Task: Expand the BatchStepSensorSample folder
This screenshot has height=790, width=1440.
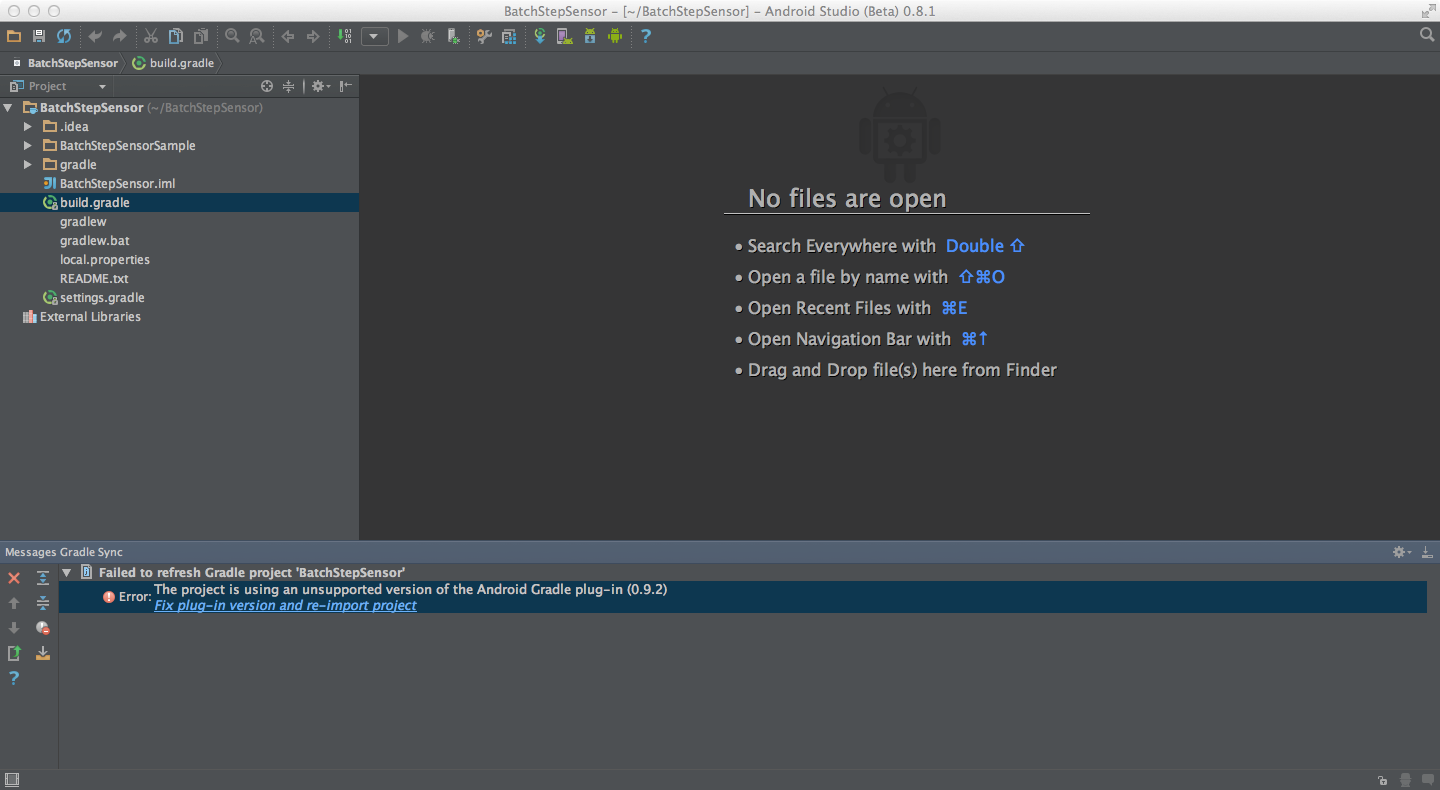Action: click(x=28, y=146)
